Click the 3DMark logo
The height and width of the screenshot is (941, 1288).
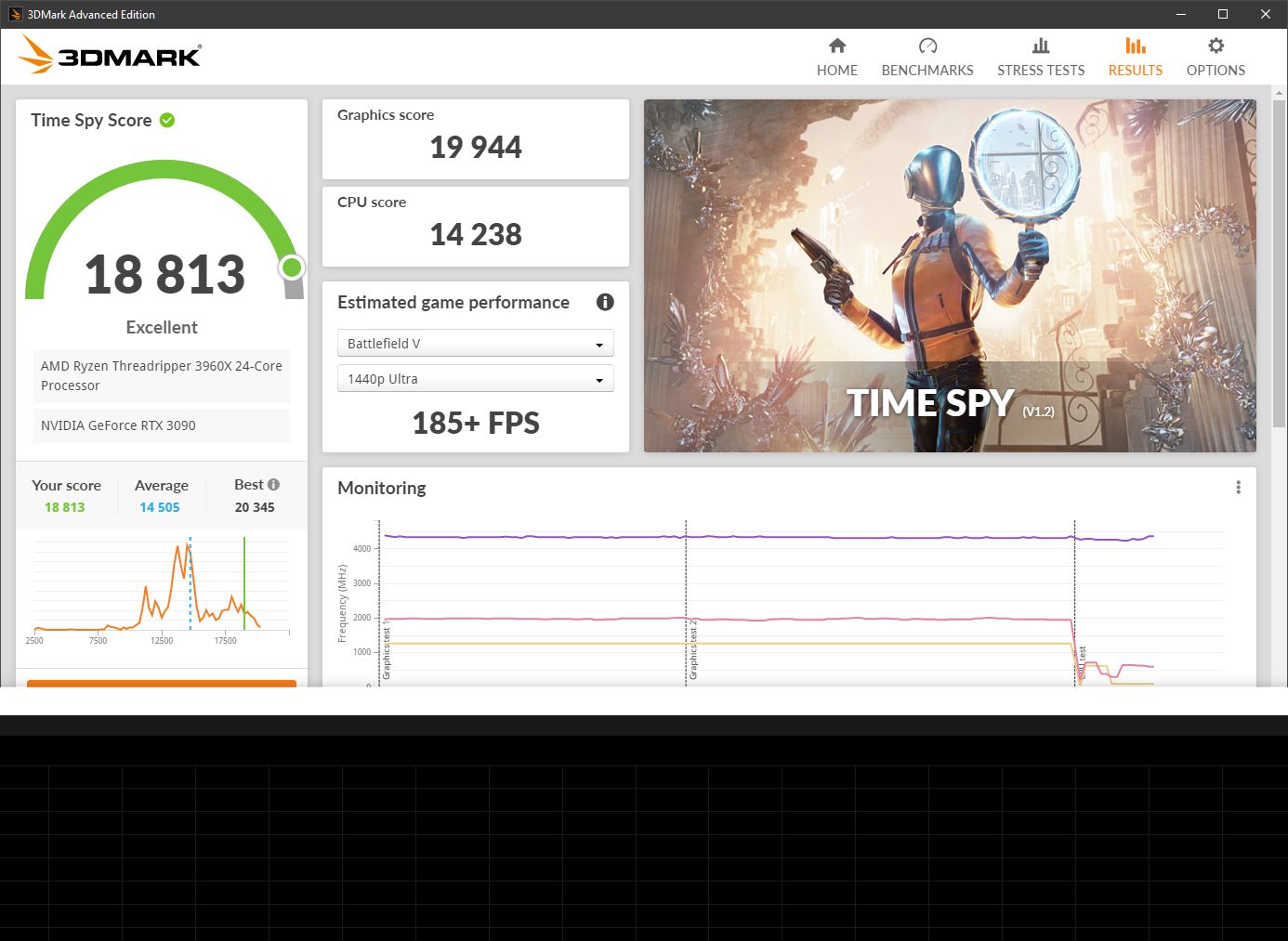pos(110,55)
